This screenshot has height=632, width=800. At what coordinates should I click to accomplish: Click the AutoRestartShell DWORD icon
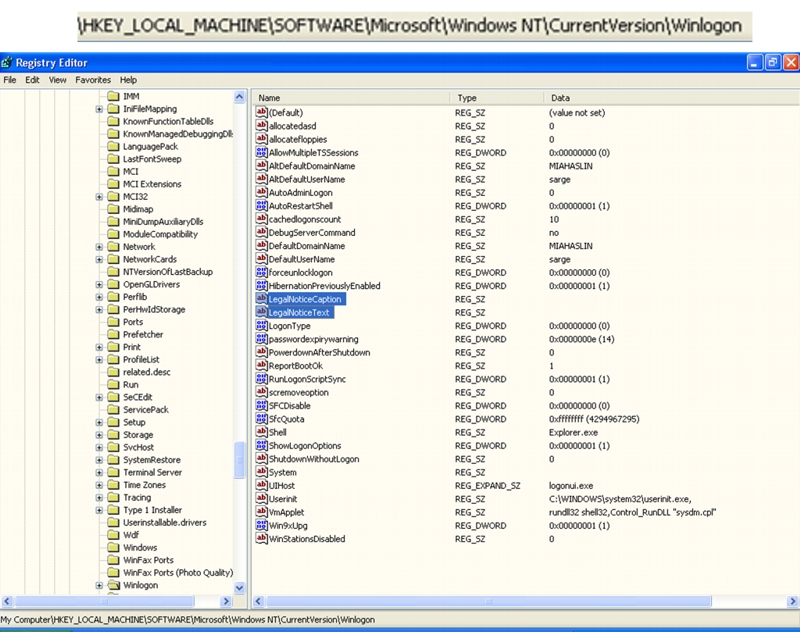(261, 205)
